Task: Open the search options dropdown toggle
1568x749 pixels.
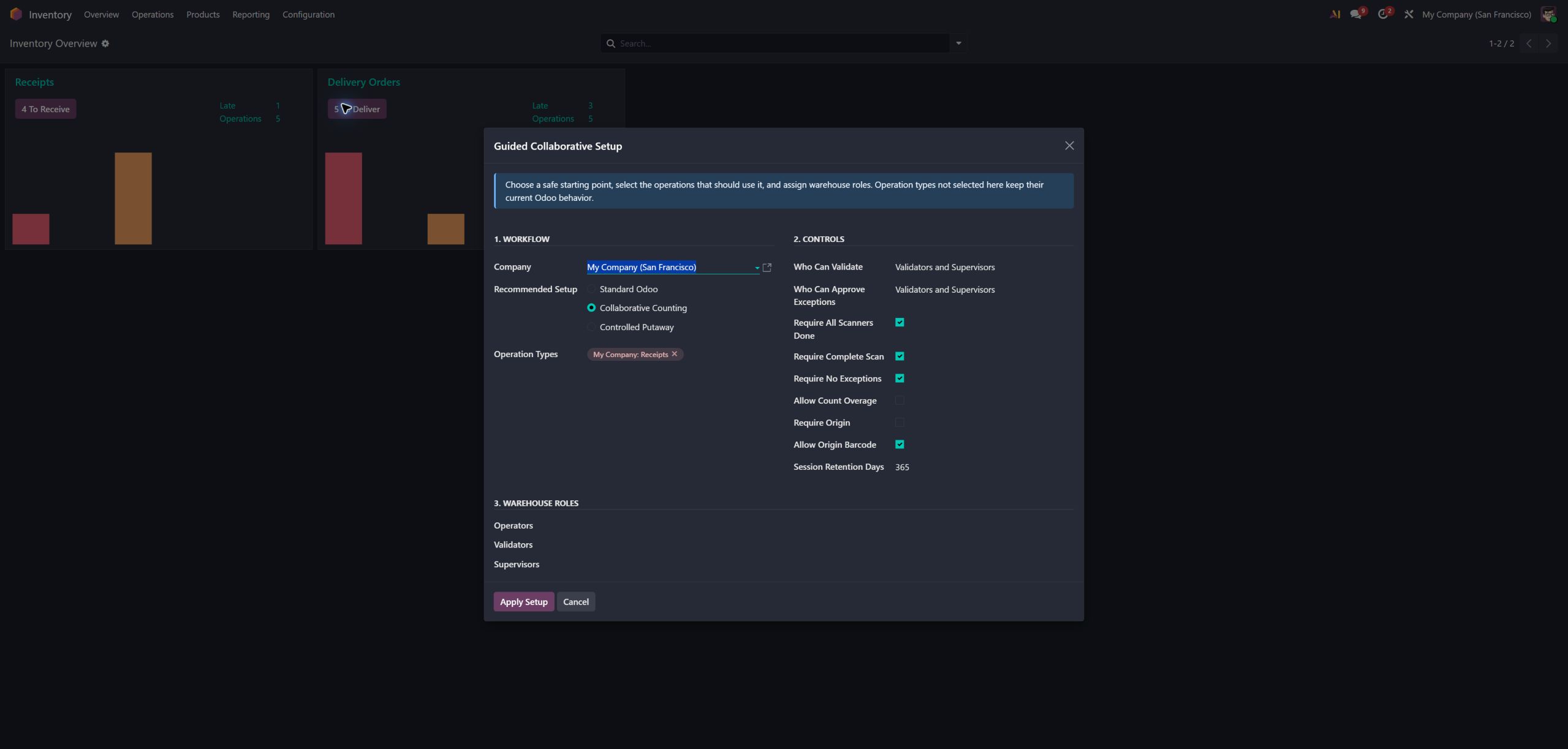Action: (x=958, y=43)
